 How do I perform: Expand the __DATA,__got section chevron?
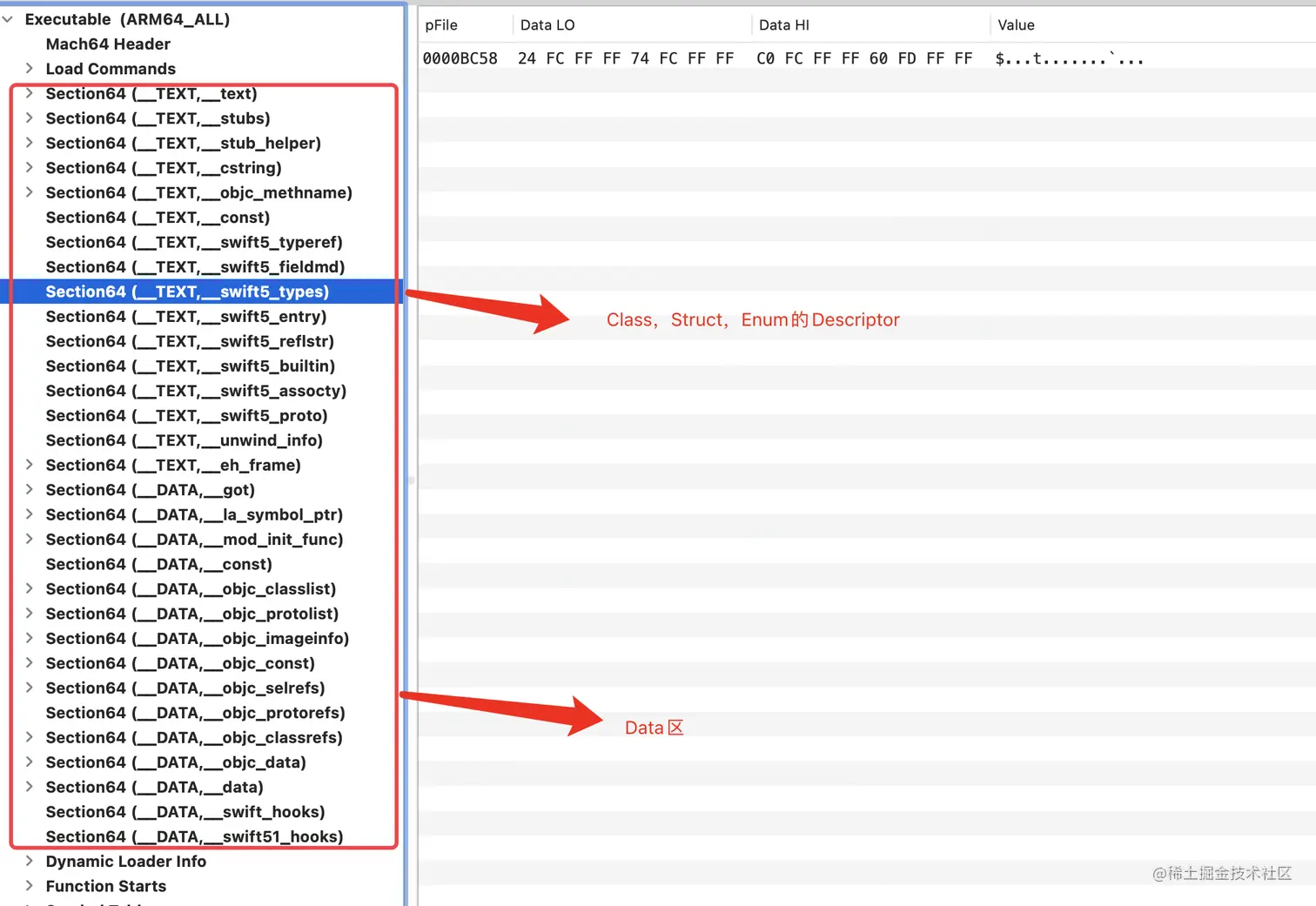click(x=29, y=489)
